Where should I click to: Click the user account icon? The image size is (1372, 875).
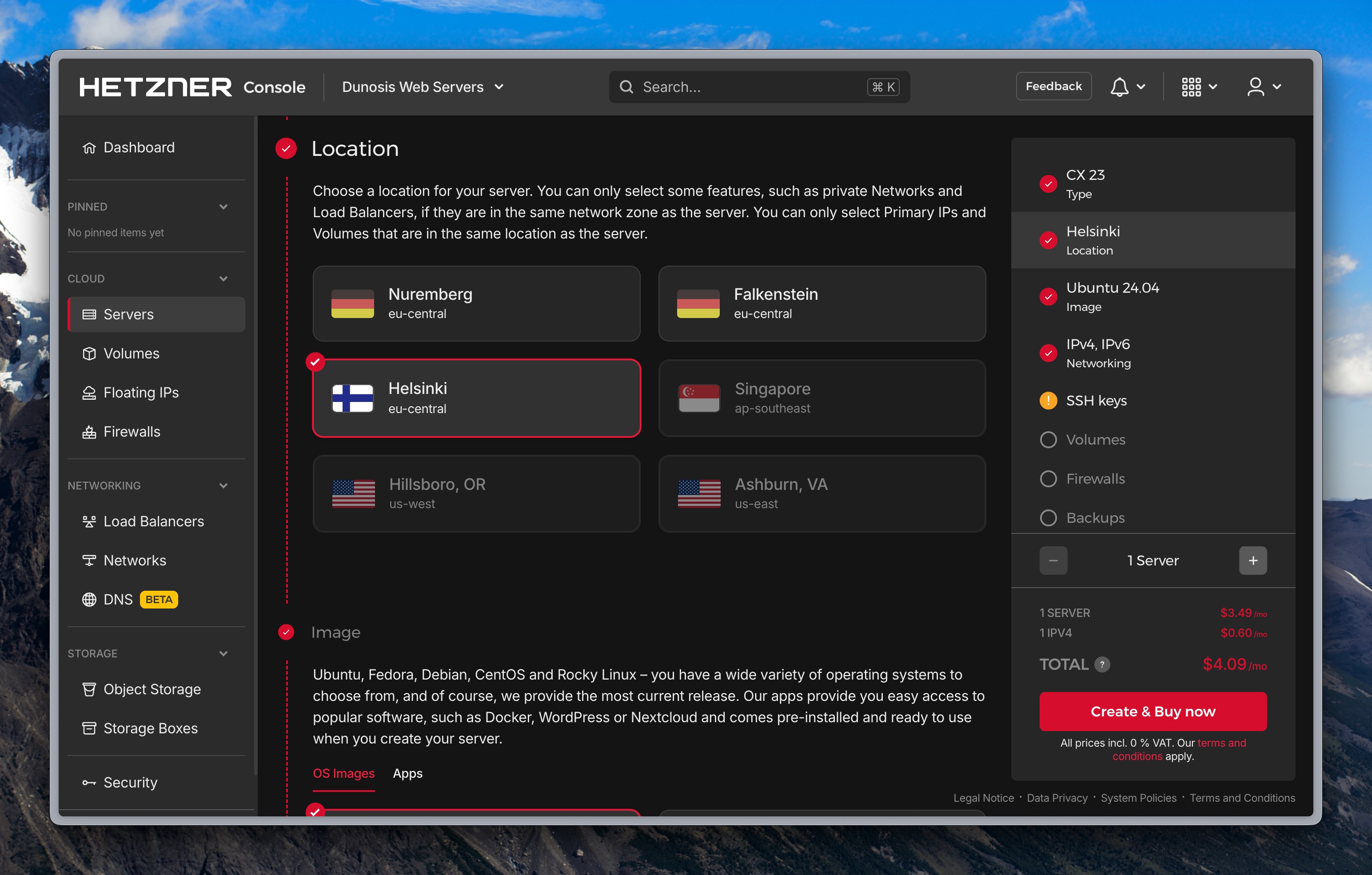[x=1256, y=87]
